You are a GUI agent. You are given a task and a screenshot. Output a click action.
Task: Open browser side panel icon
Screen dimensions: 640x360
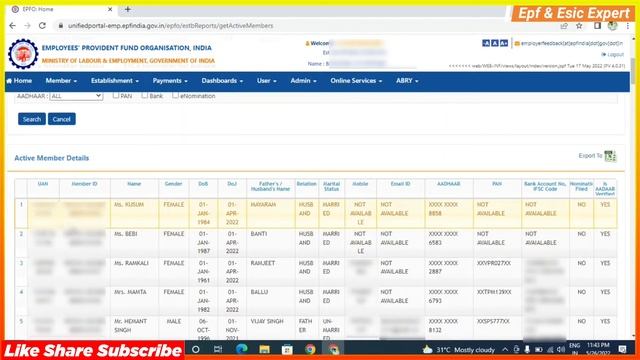coord(598,26)
